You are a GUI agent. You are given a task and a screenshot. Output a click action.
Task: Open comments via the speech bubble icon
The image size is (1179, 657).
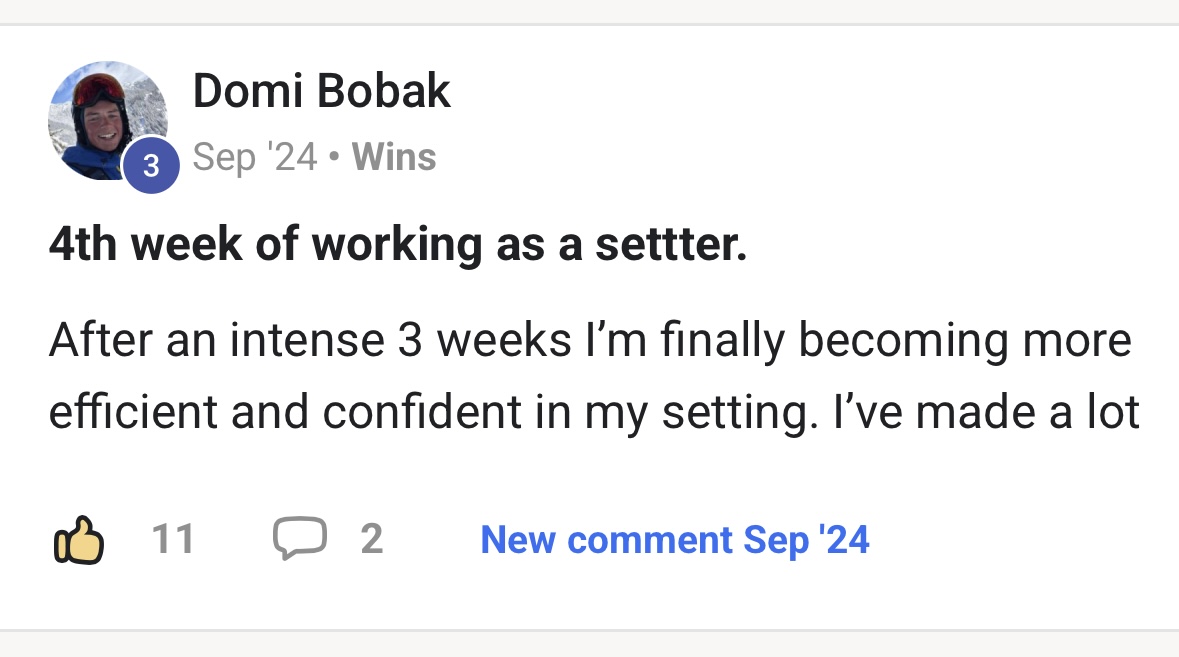click(x=300, y=540)
